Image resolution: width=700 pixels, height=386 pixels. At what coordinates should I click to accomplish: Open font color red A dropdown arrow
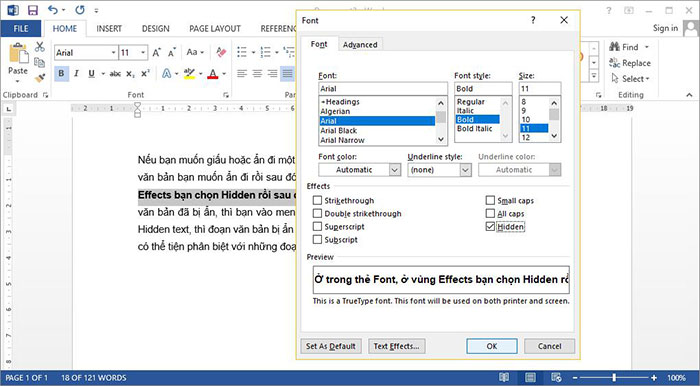pyautogui.click(x=224, y=74)
